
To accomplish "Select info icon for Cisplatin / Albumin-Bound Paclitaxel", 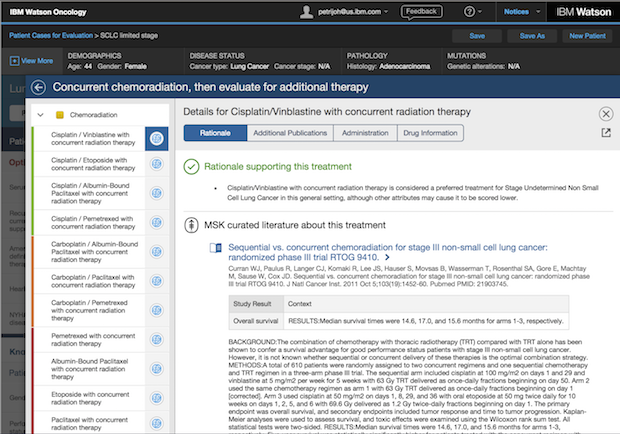I will pyautogui.click(x=157, y=193).
